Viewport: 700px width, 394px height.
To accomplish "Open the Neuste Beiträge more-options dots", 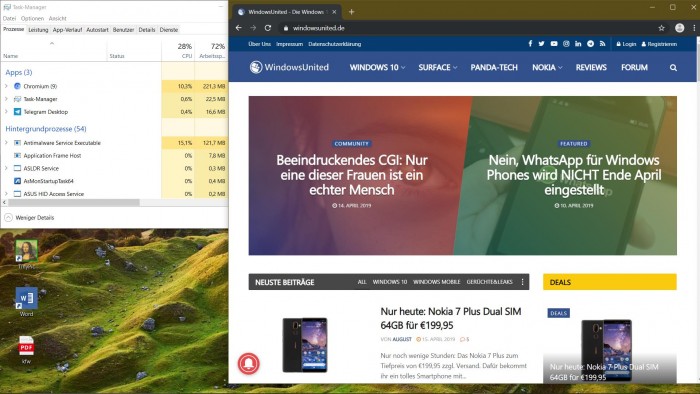I will pyautogui.click(x=522, y=282).
